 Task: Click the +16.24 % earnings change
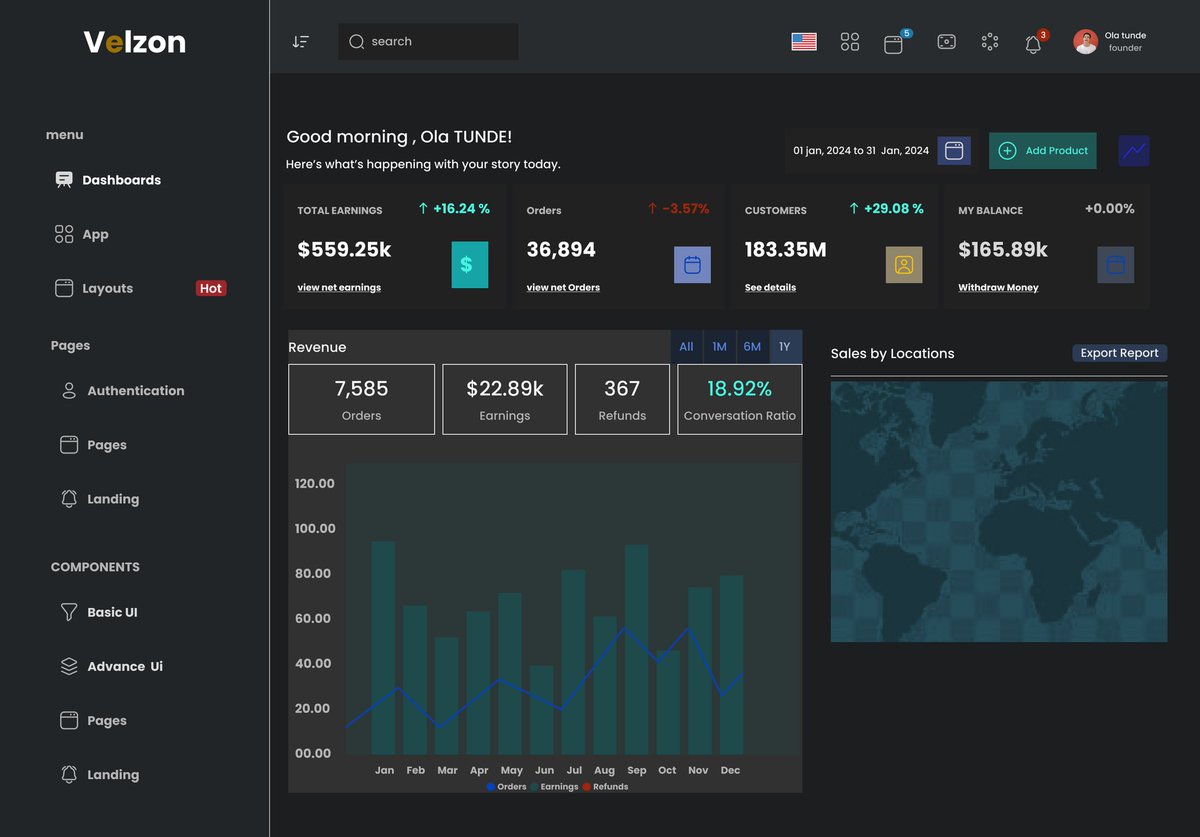454,209
